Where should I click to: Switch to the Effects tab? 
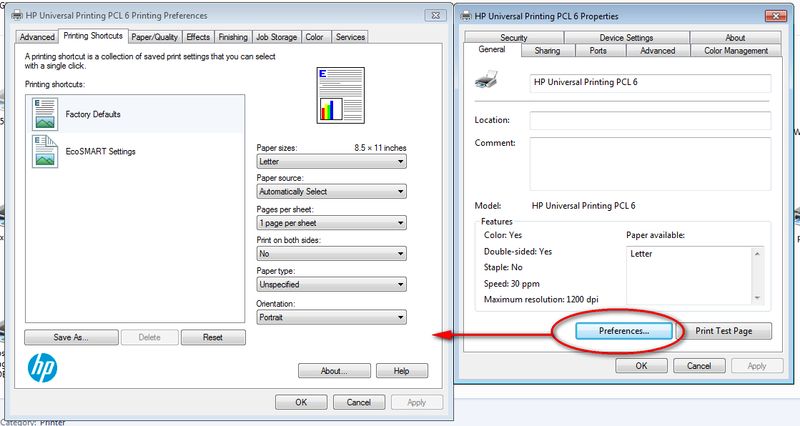pos(198,37)
